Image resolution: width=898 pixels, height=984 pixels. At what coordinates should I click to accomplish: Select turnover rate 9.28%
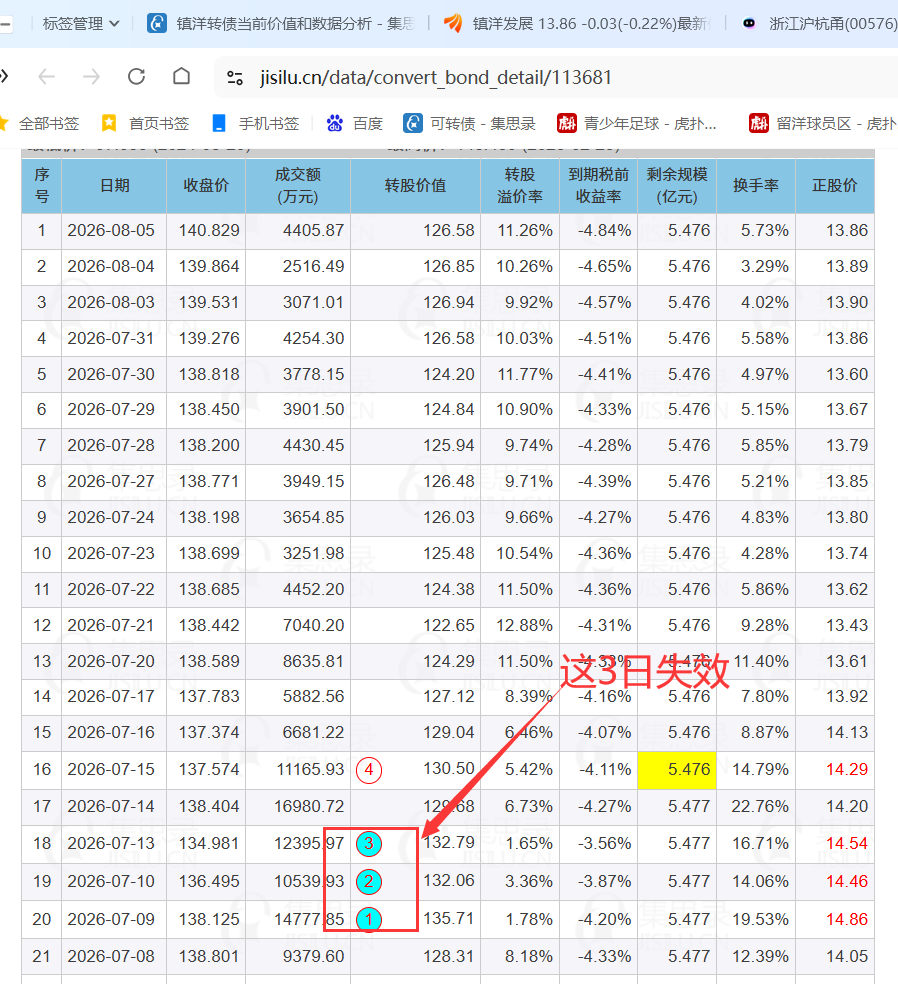[x=764, y=625]
